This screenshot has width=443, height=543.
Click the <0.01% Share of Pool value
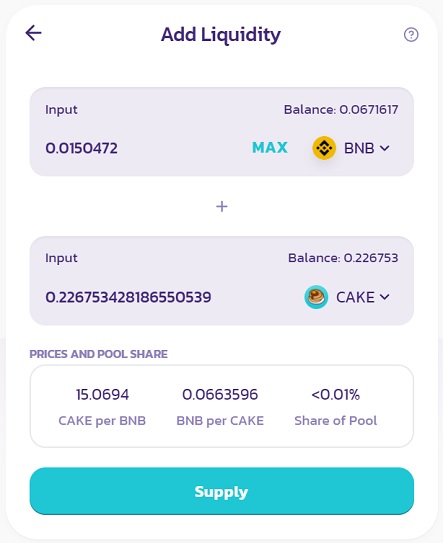[335, 394]
